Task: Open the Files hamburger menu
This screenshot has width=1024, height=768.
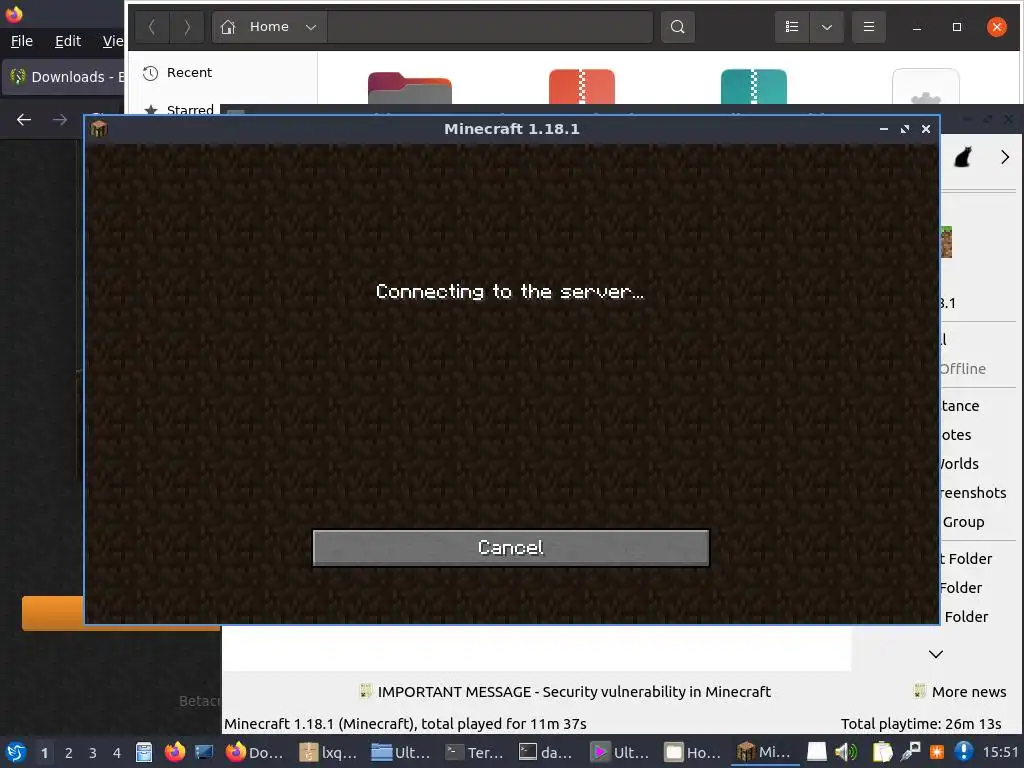Action: coord(869,27)
